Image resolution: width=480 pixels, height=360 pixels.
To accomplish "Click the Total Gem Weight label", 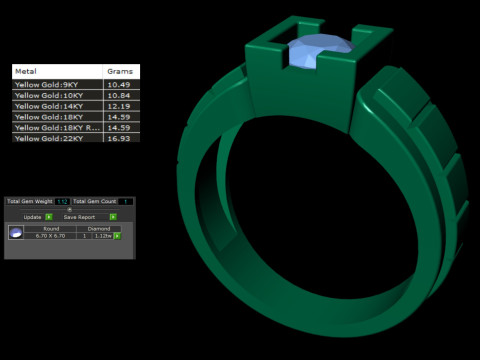I will [x=30, y=201].
